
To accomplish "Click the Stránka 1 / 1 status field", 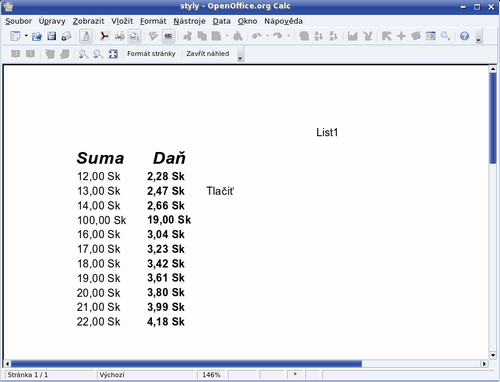I will (x=50, y=375).
